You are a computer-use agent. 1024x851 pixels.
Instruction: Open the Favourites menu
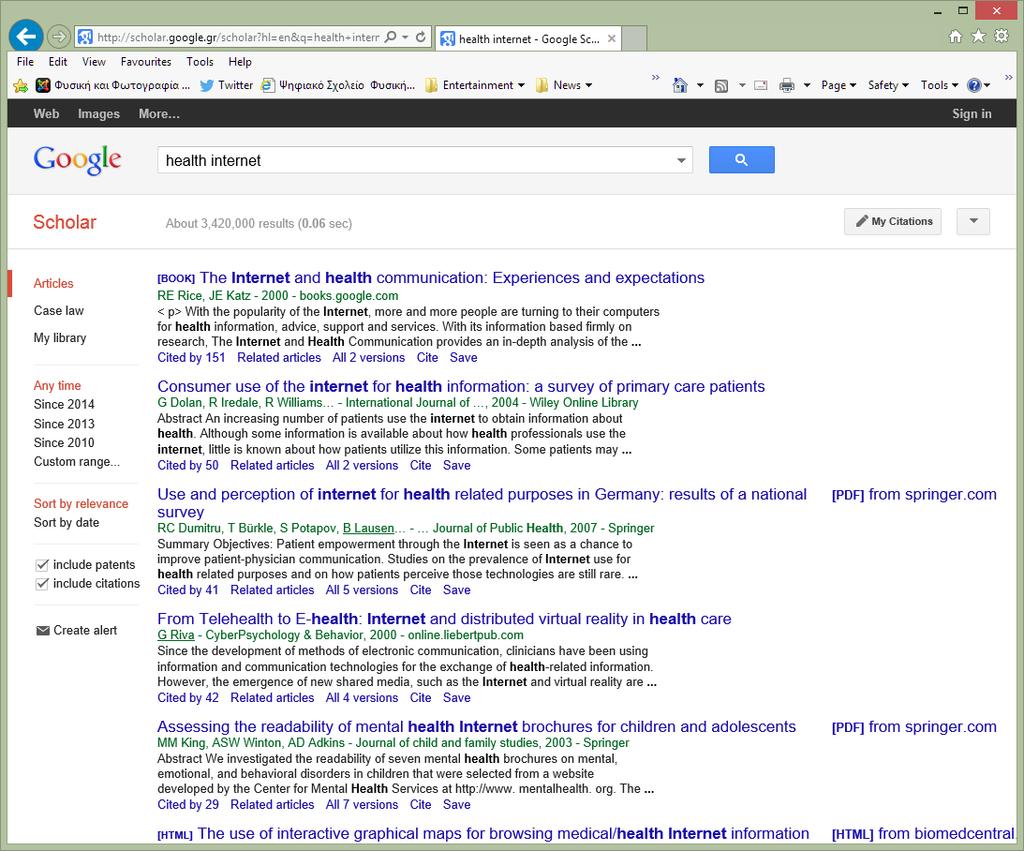(x=146, y=62)
